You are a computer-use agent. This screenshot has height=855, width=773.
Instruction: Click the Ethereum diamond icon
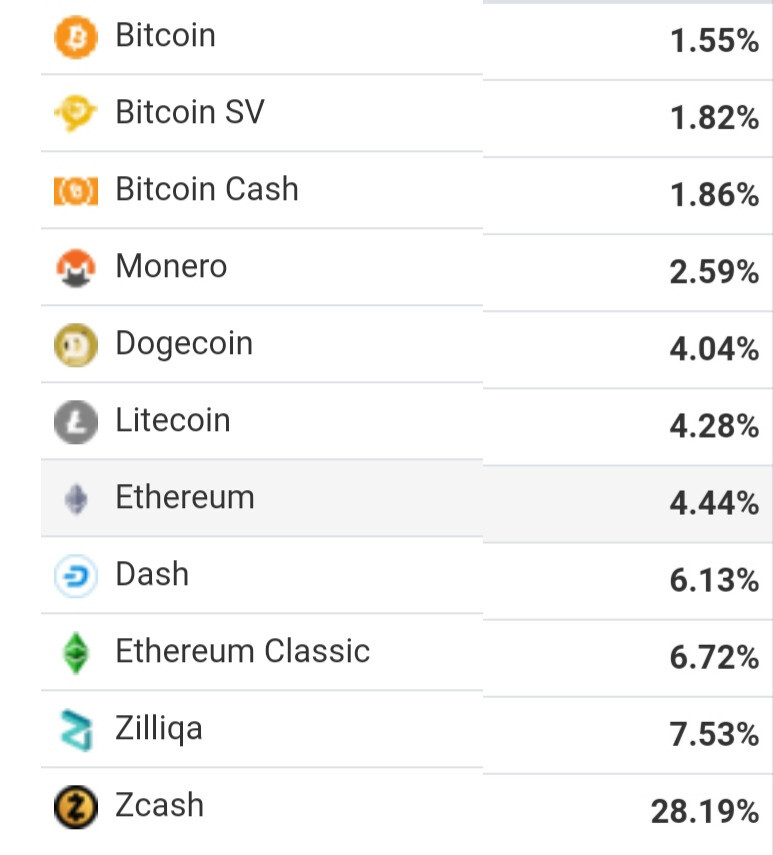[x=76, y=499]
